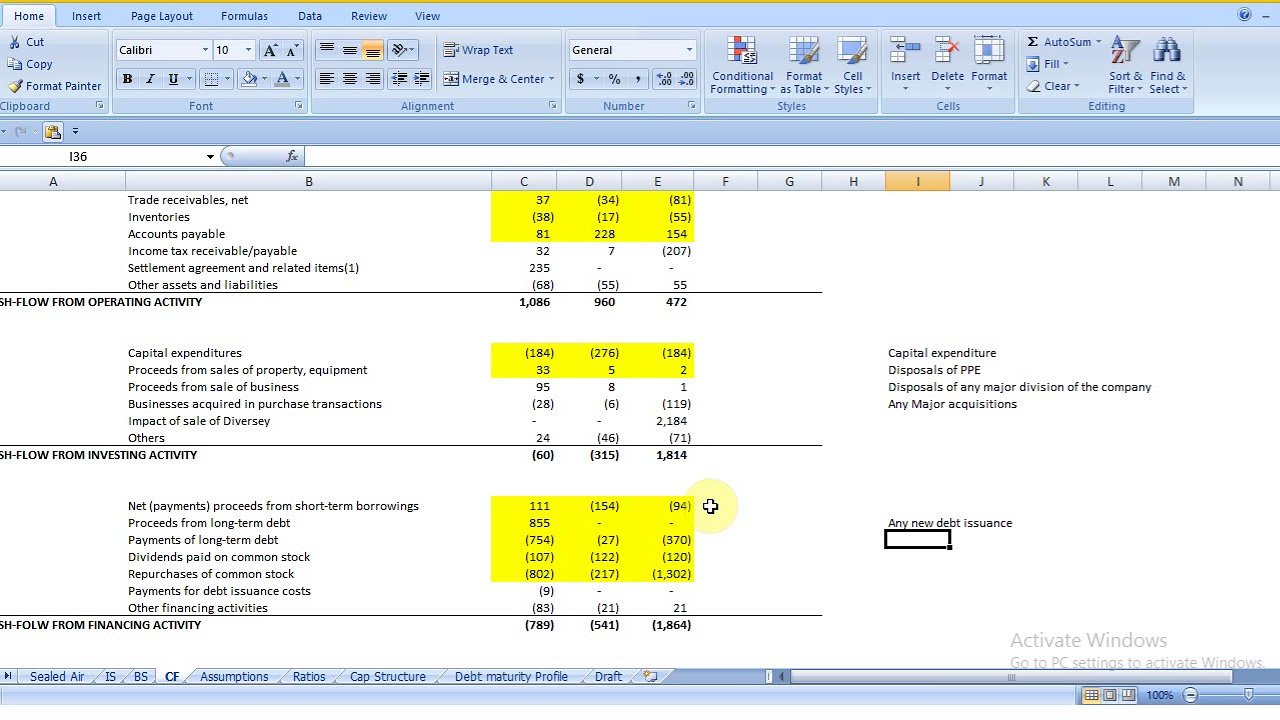This screenshot has width=1280, height=720.
Task: Click the Cut scissors icon
Action: point(14,42)
